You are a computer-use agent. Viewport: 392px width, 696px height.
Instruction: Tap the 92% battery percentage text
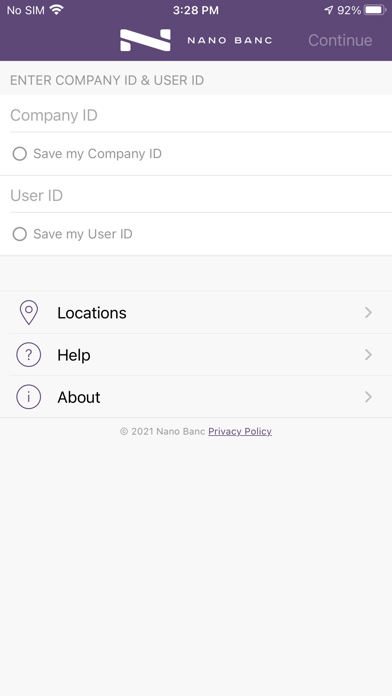point(349,10)
